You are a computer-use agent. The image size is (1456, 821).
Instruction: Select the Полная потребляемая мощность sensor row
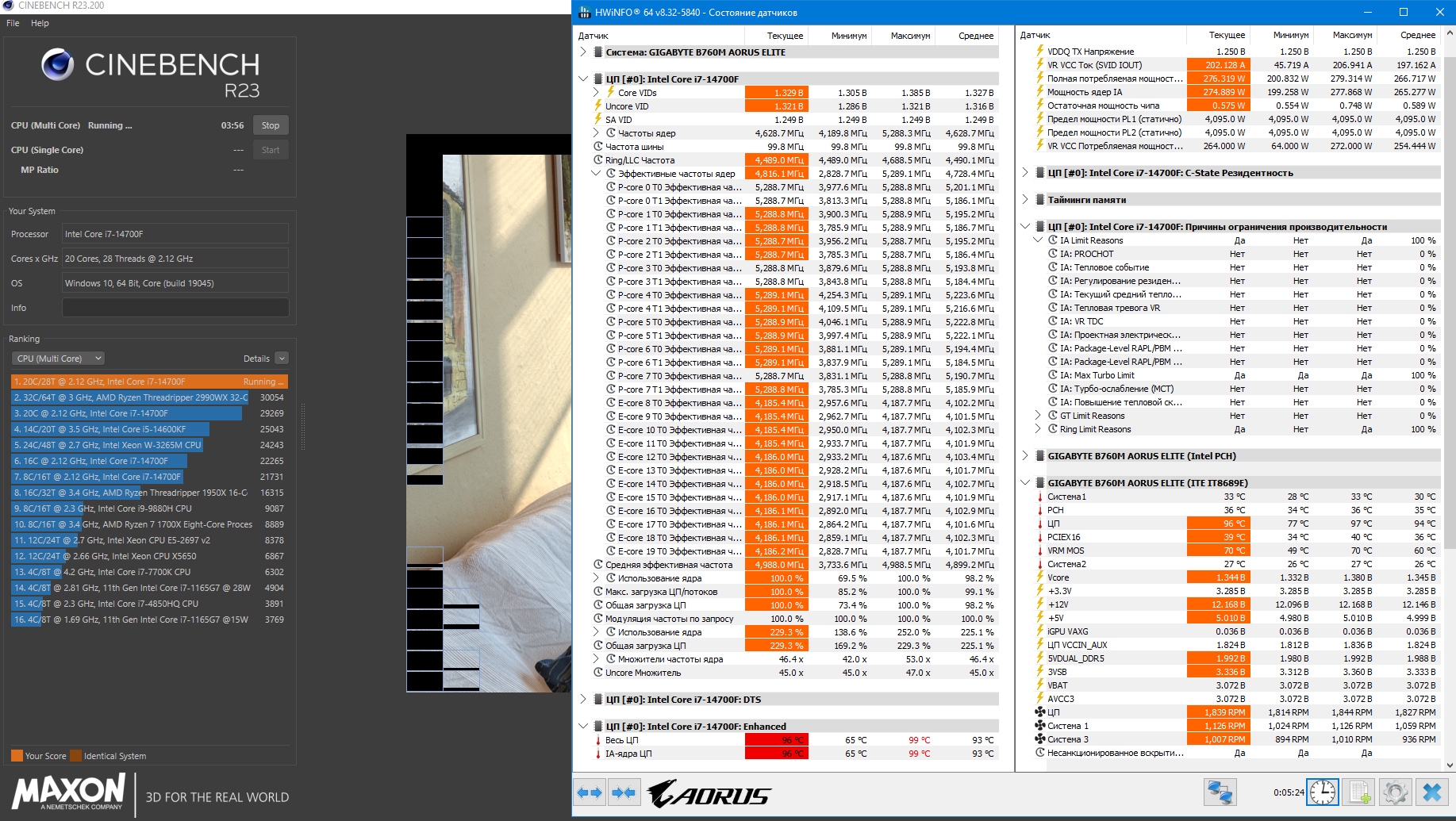(x=1236, y=79)
